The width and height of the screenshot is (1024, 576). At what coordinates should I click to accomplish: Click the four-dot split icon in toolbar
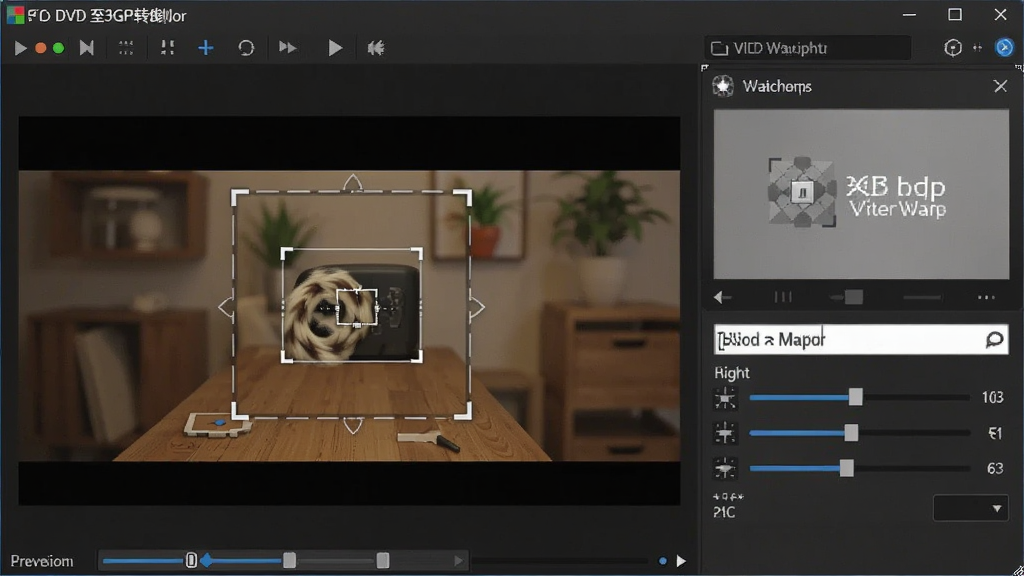click(x=167, y=48)
